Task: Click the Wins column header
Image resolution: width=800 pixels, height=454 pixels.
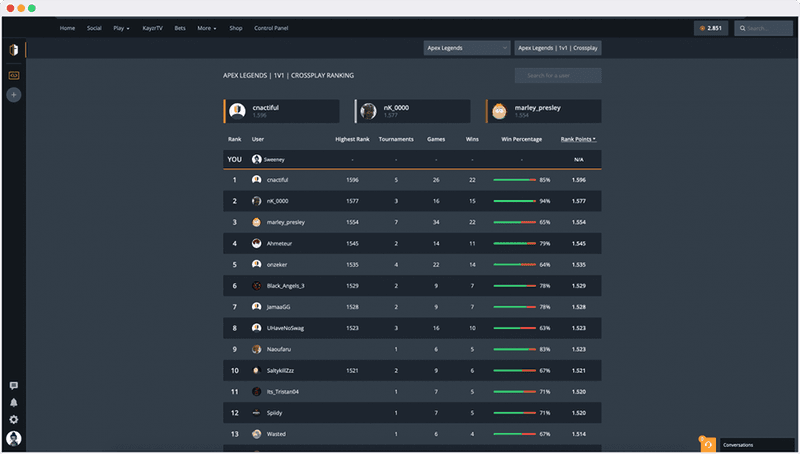Action: tap(472, 139)
